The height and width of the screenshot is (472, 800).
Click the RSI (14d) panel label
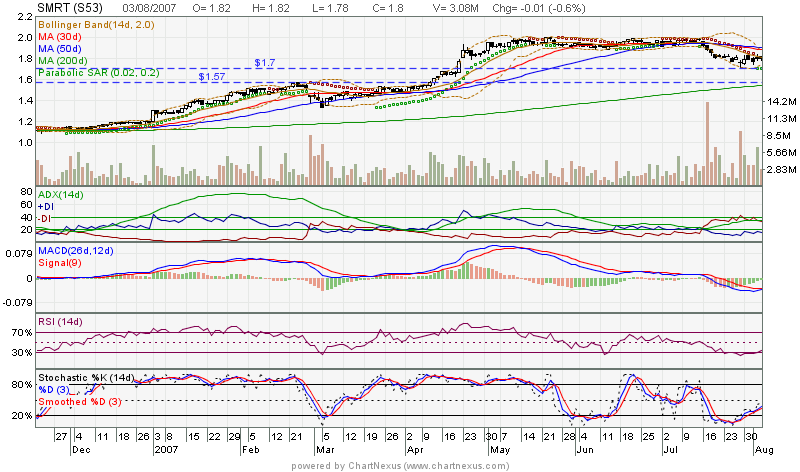point(60,321)
